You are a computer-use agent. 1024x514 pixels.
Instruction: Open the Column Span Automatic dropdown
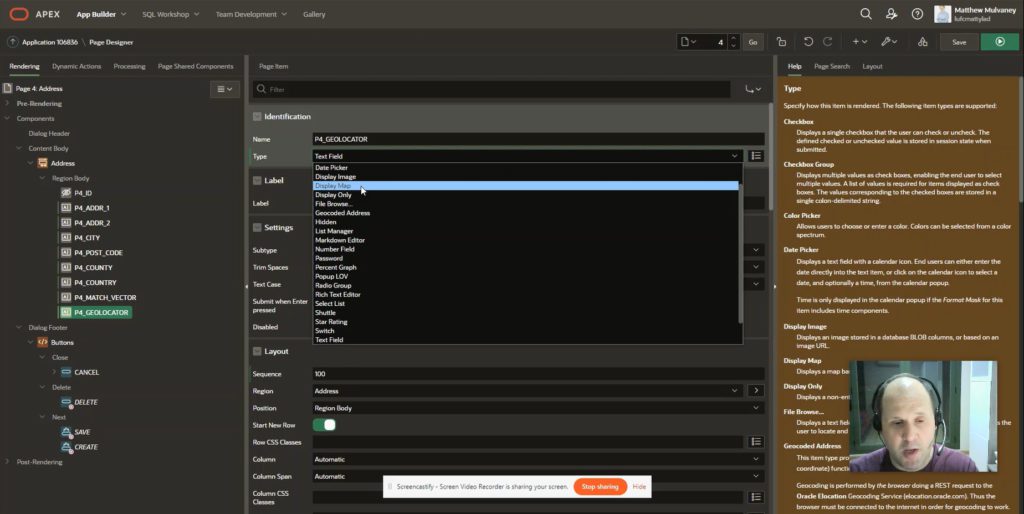point(539,476)
